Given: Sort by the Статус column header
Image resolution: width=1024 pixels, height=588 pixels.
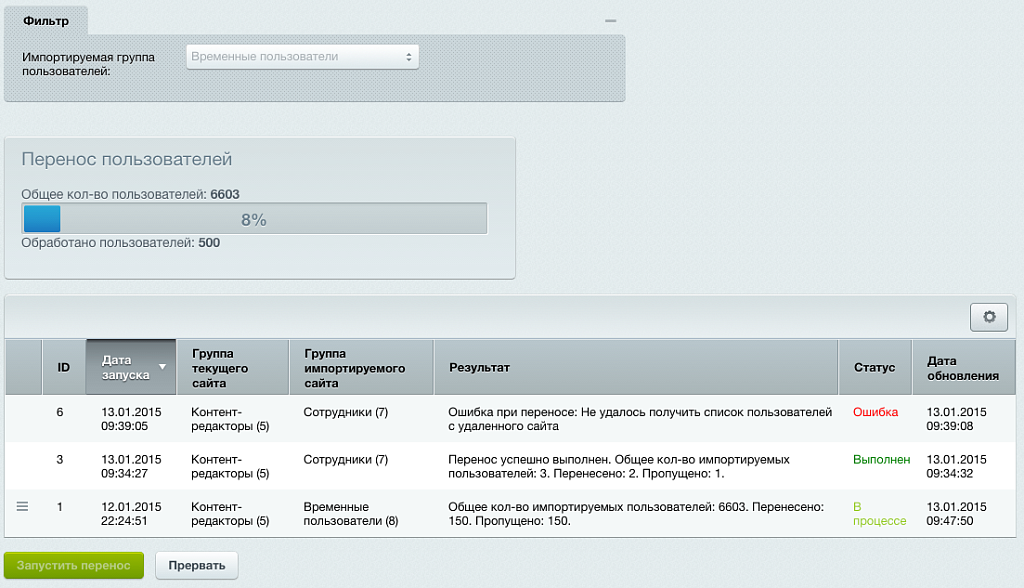Looking at the screenshot, I should pos(874,368).
